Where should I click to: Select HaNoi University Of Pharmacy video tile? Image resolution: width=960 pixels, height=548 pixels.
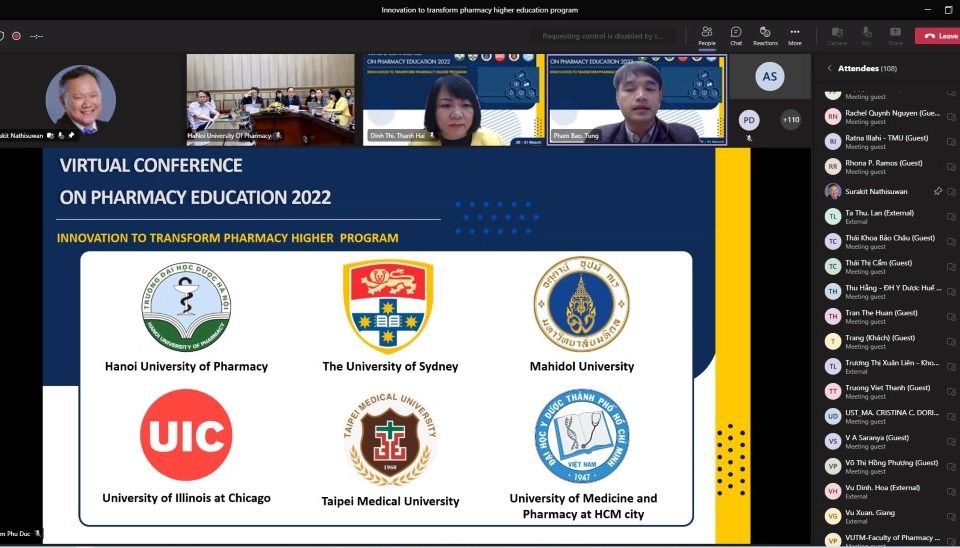click(x=271, y=100)
